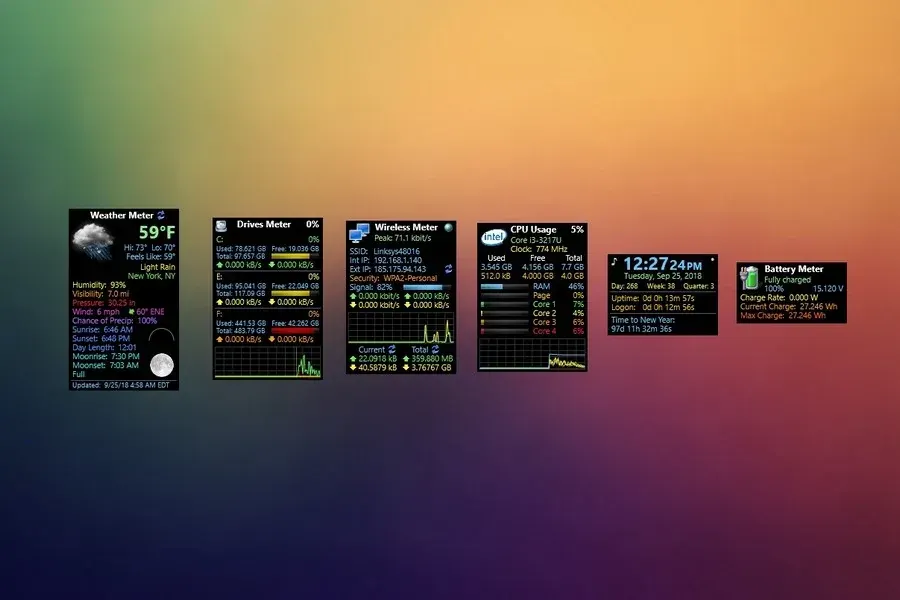Screen dimensions: 900x600
Task: Click the reset icon next to Current
Action: coord(391,349)
